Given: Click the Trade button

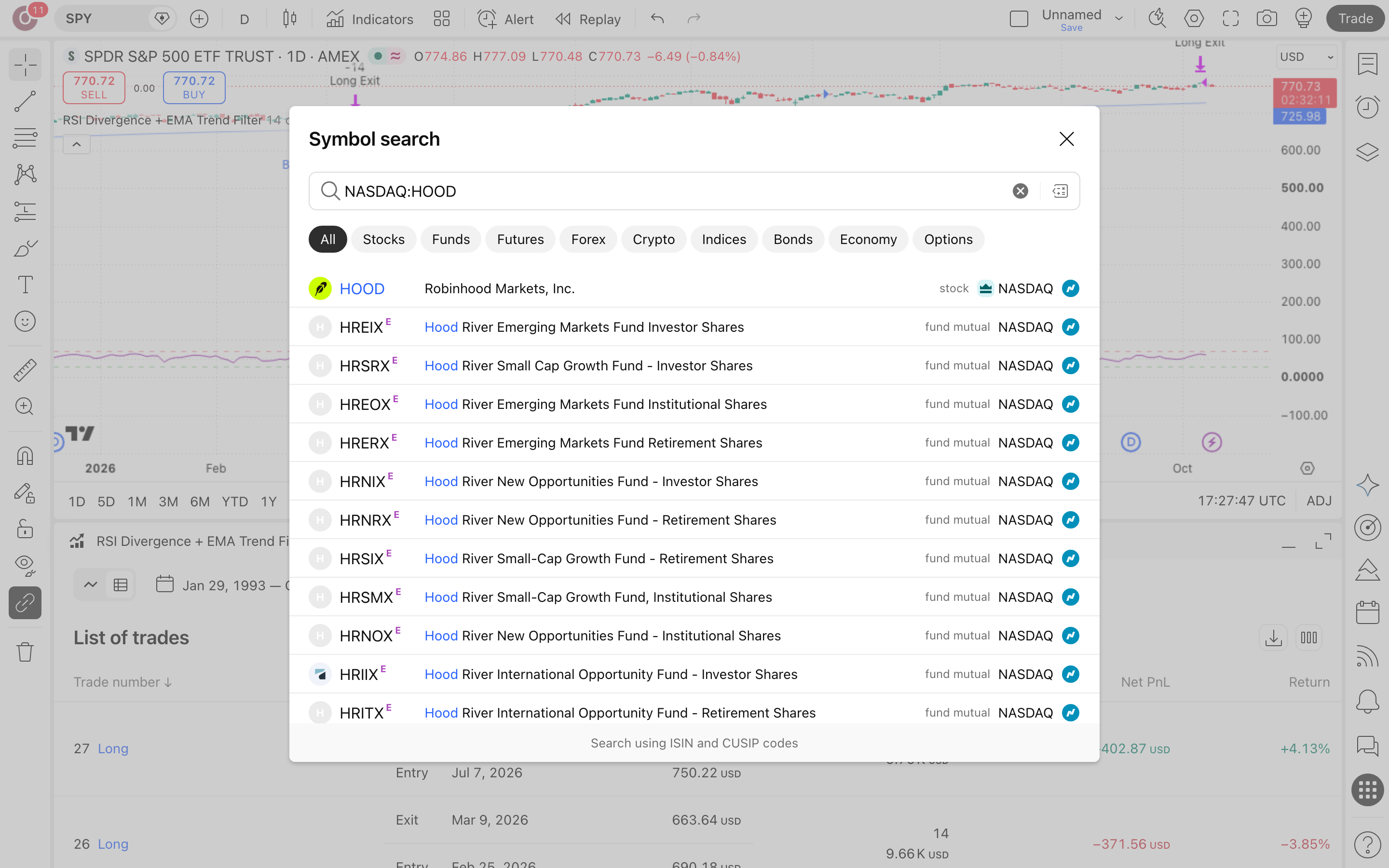Looking at the screenshot, I should 1355,19.
